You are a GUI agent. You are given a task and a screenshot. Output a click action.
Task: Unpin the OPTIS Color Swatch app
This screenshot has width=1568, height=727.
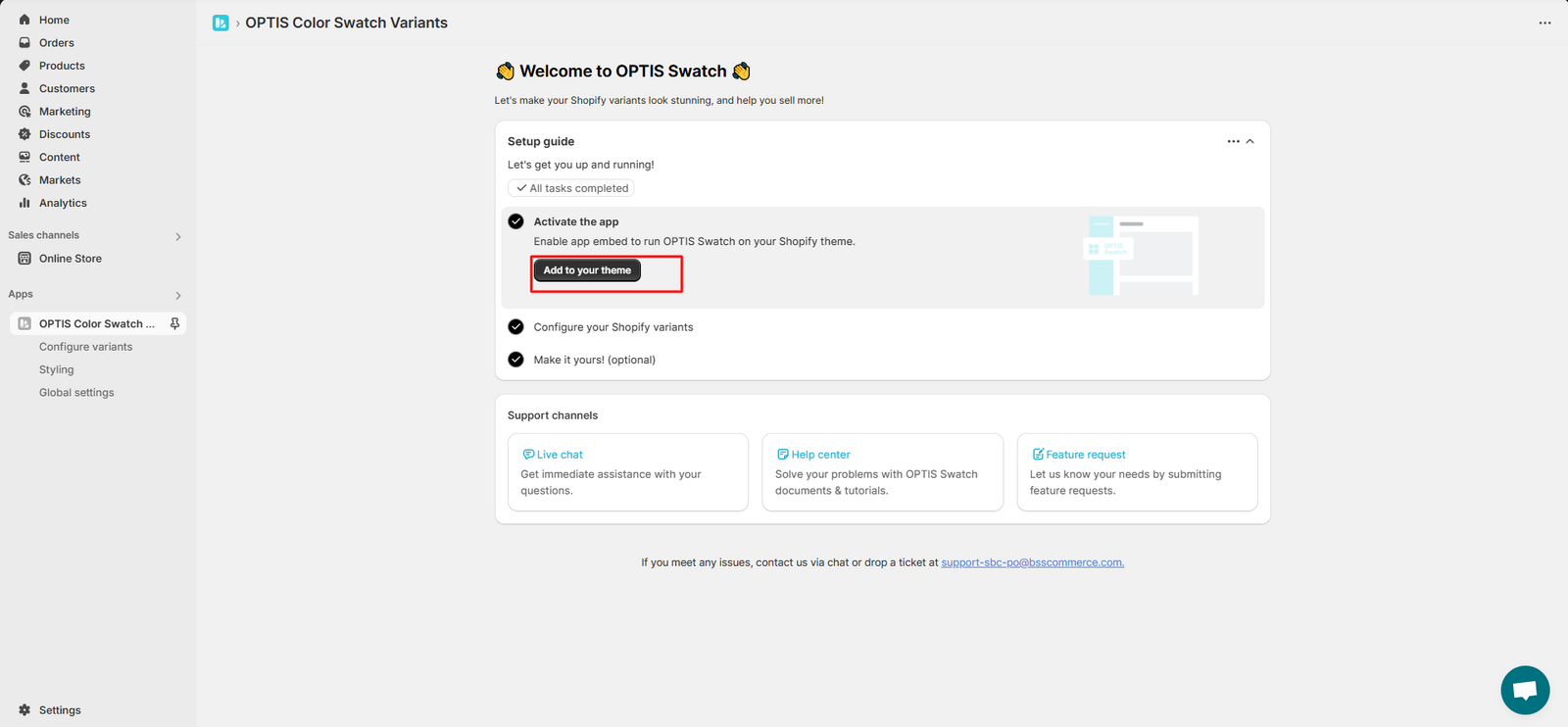pyautogui.click(x=174, y=323)
